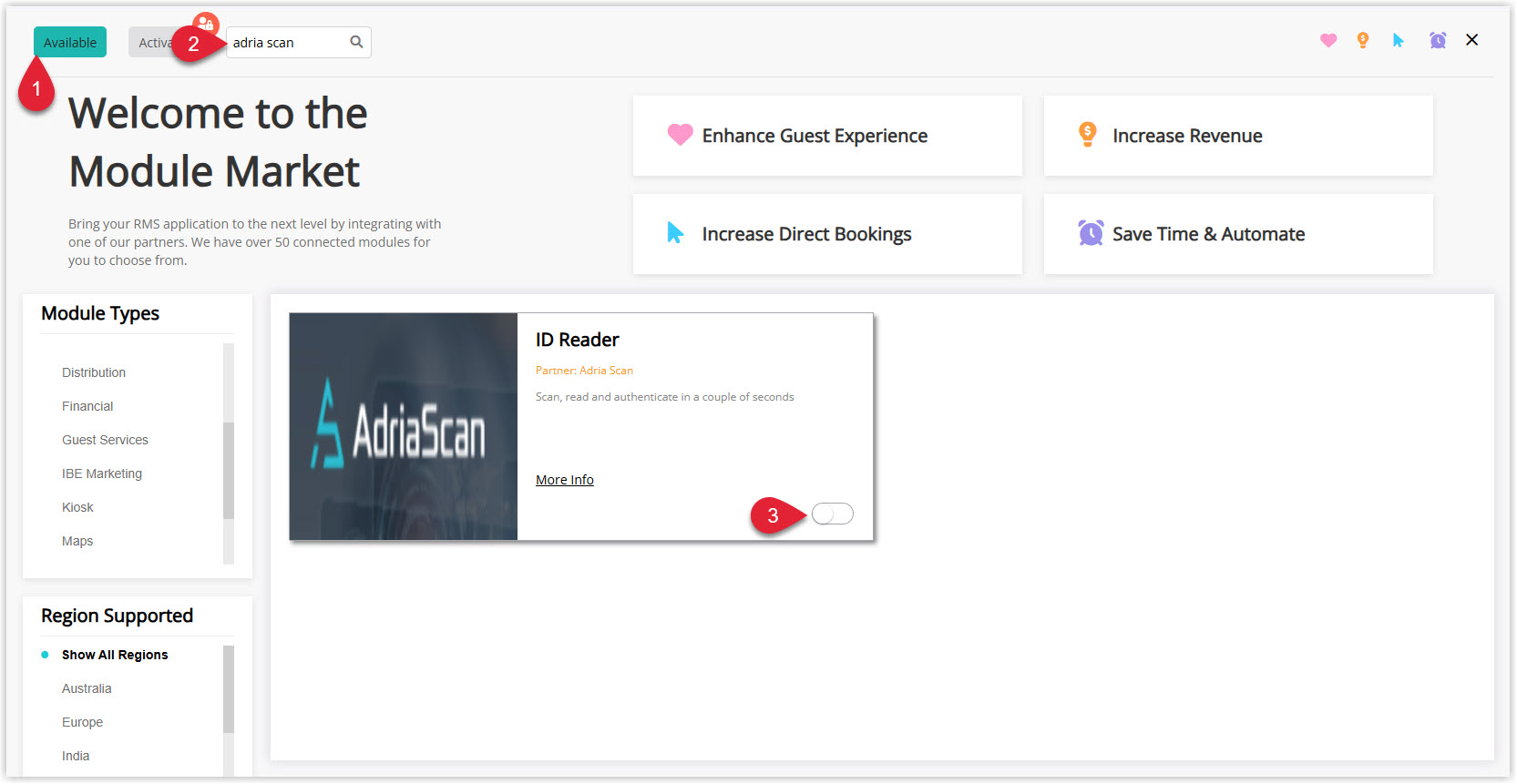Open the Available tab
This screenshot has height=784, width=1517.
coord(70,42)
